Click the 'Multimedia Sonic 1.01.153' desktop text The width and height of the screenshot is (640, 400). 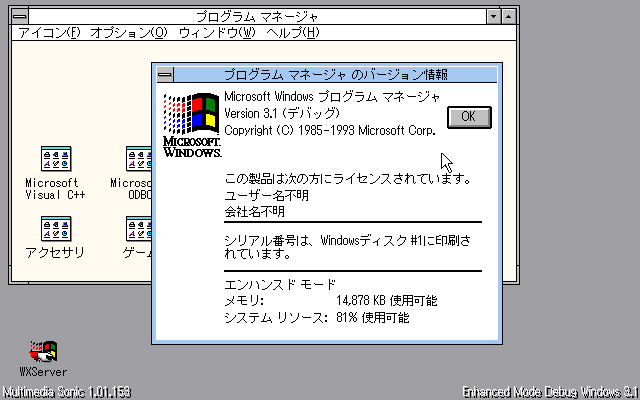tap(67, 392)
